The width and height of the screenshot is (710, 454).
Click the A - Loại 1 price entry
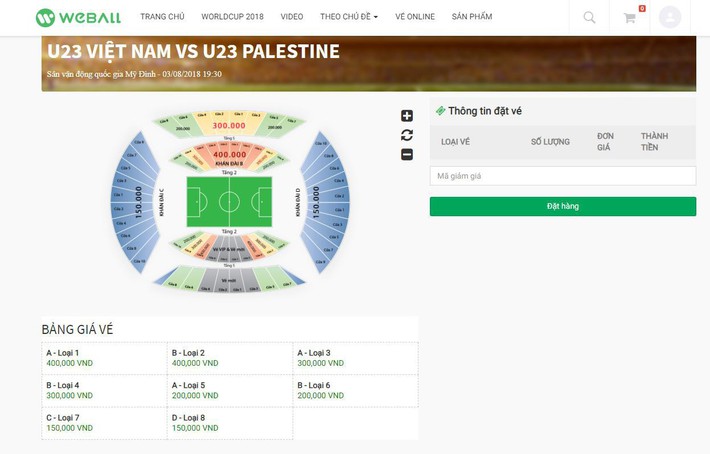pyautogui.click(x=104, y=358)
